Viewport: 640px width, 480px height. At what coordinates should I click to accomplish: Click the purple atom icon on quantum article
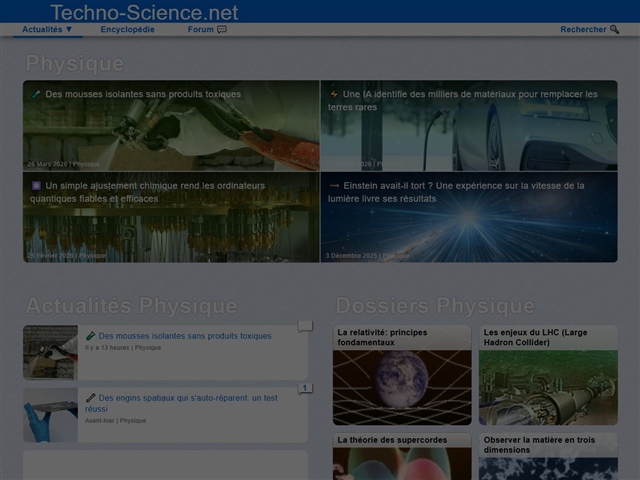tap(36, 186)
